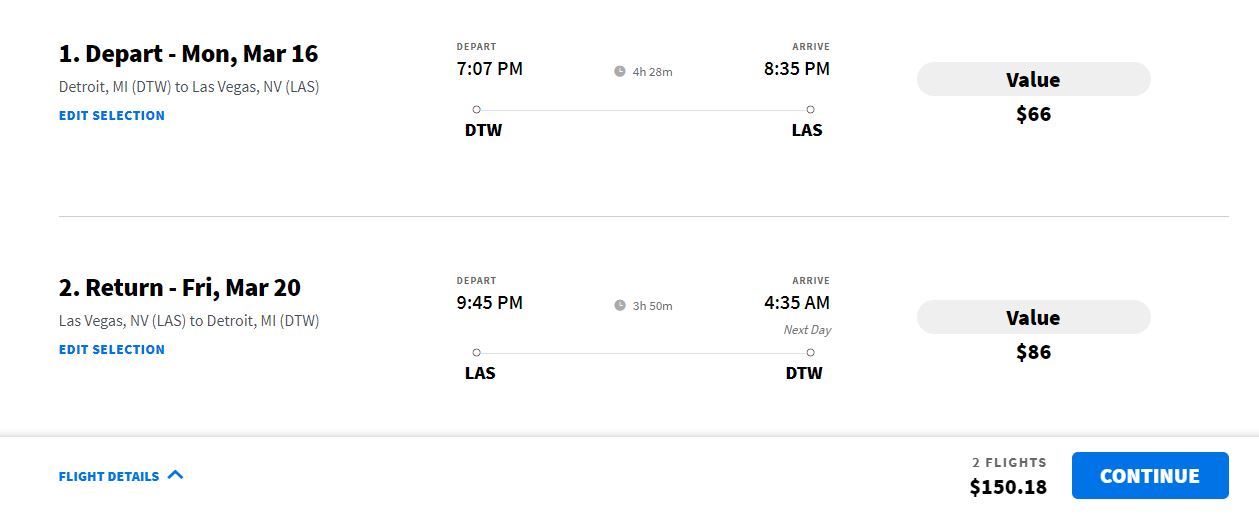The height and width of the screenshot is (516, 1259).
Task: Click the "1. Depart - Mon, Mar 16" heading
Action: [x=188, y=54]
